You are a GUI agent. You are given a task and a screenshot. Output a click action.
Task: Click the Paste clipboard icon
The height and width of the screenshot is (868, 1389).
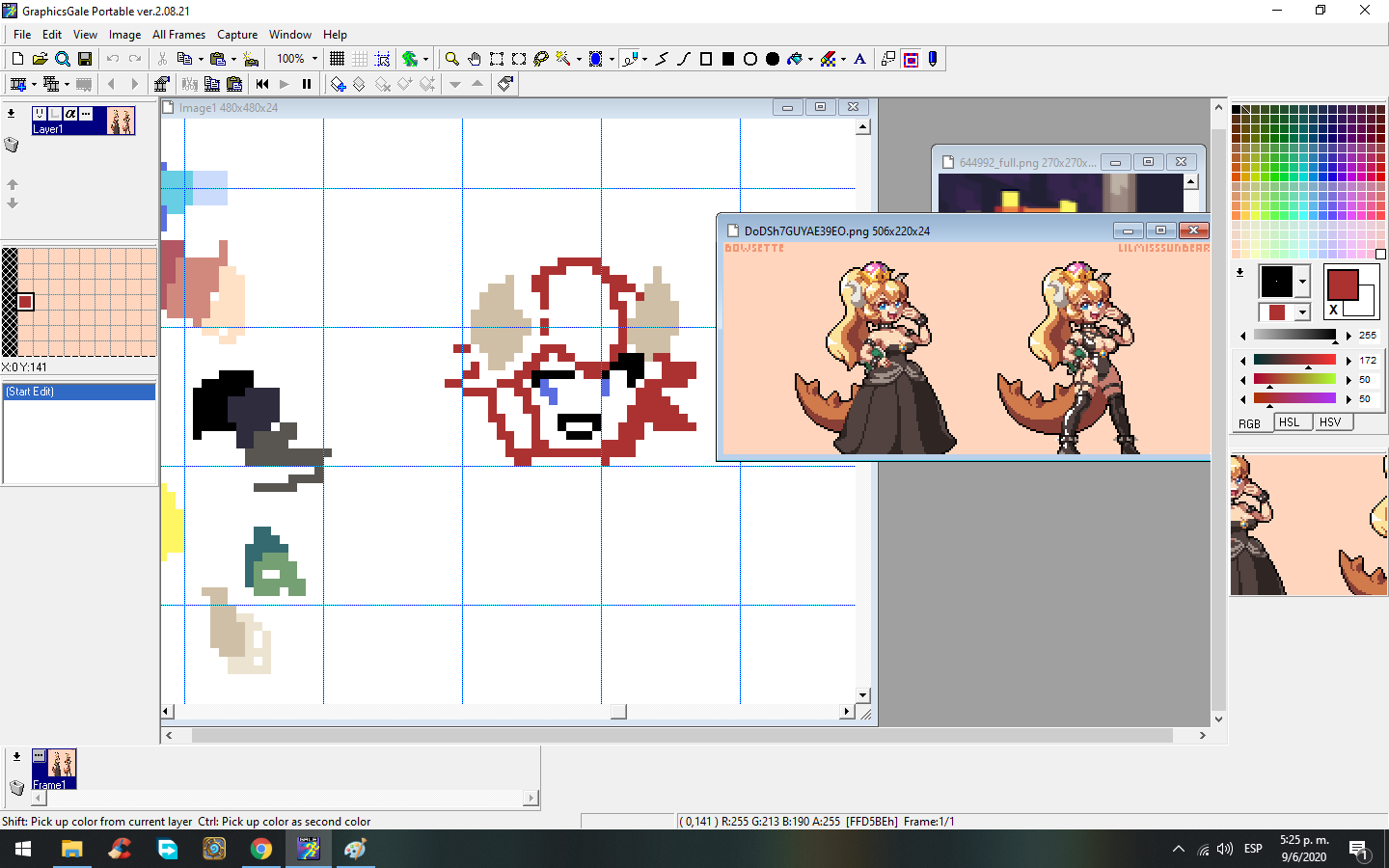coord(217,59)
